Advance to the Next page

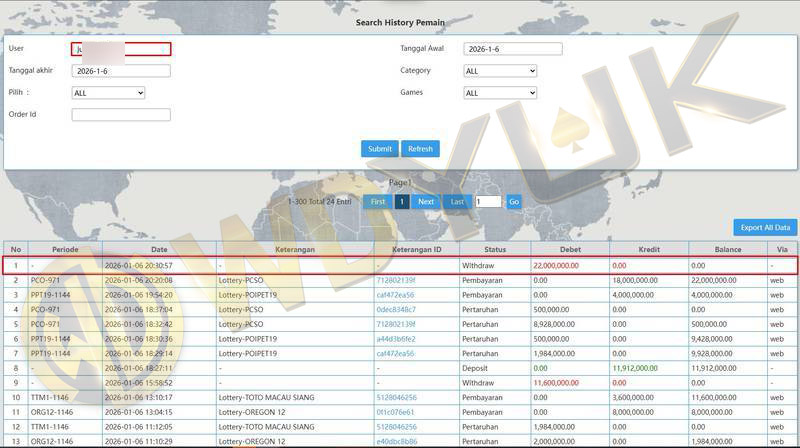coord(425,201)
